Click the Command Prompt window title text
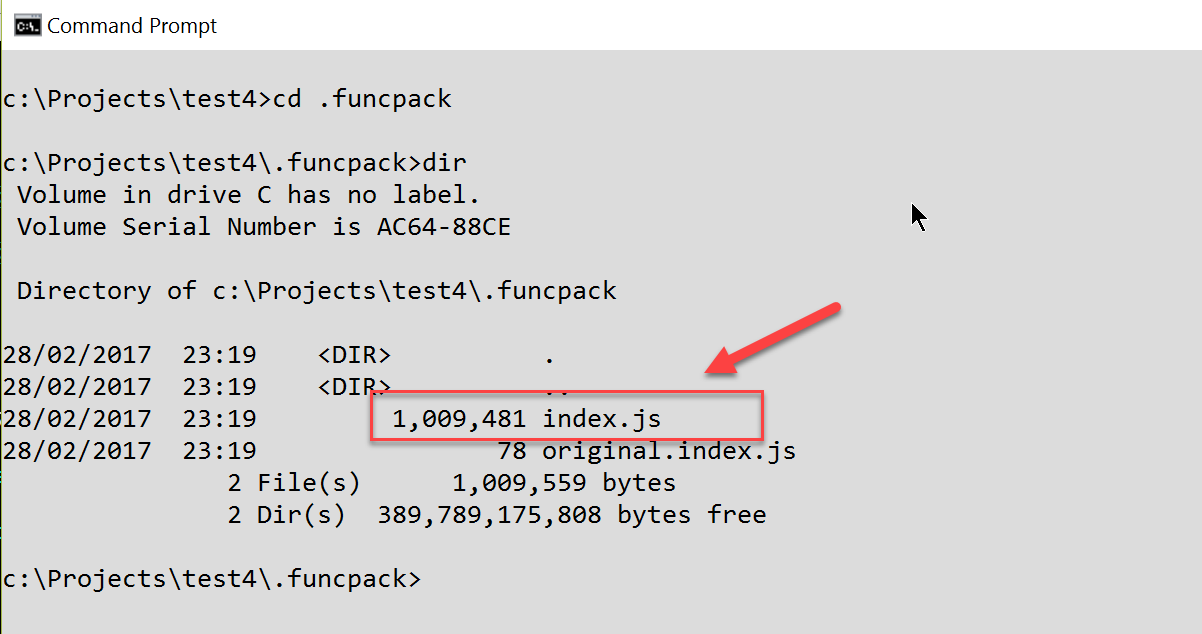Image resolution: width=1202 pixels, height=634 pixels. (132, 26)
